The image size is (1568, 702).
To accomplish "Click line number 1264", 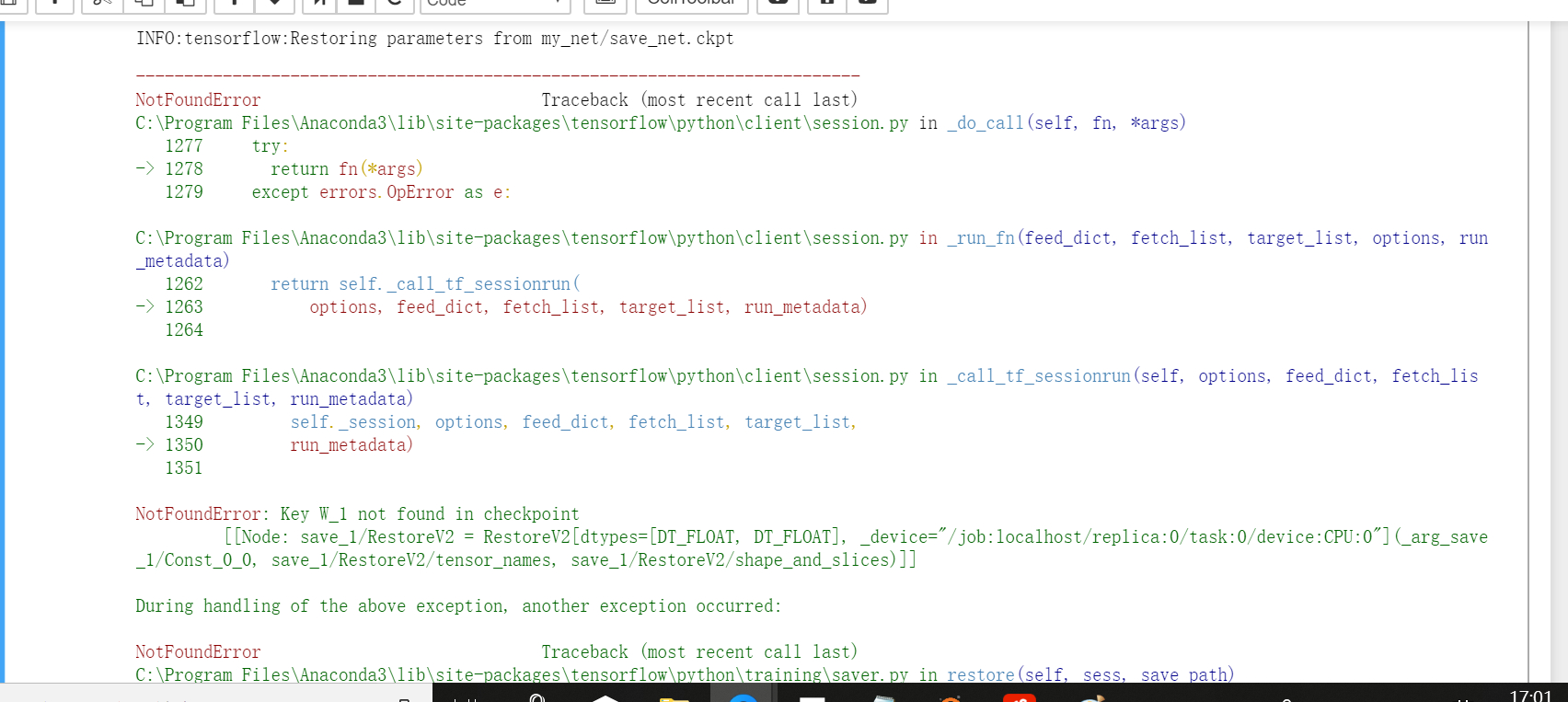I will (184, 330).
